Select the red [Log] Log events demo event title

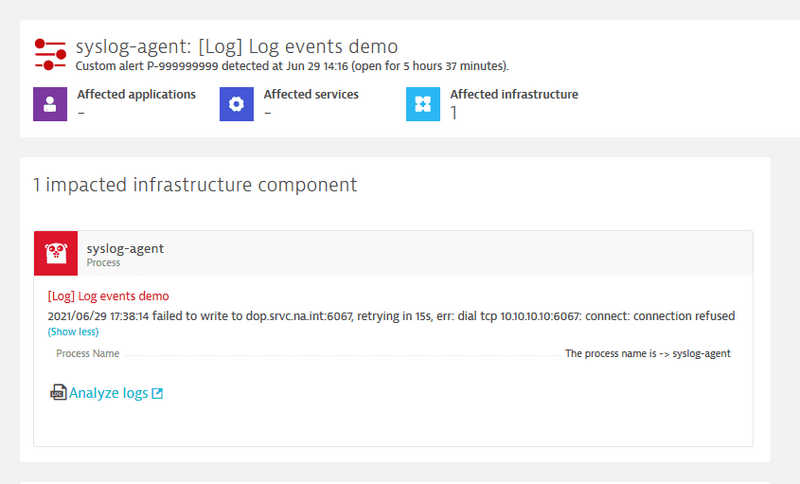pos(108,296)
